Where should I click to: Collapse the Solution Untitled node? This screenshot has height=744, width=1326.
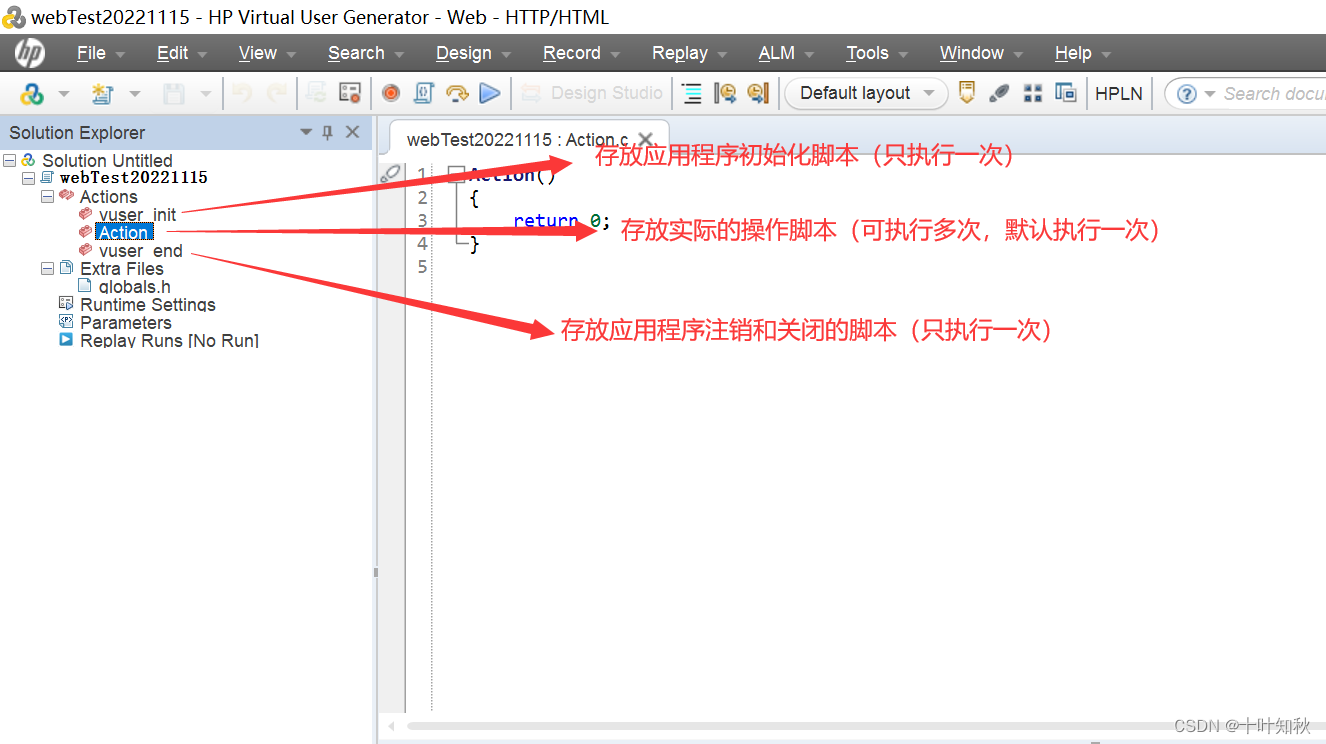(x=10, y=160)
